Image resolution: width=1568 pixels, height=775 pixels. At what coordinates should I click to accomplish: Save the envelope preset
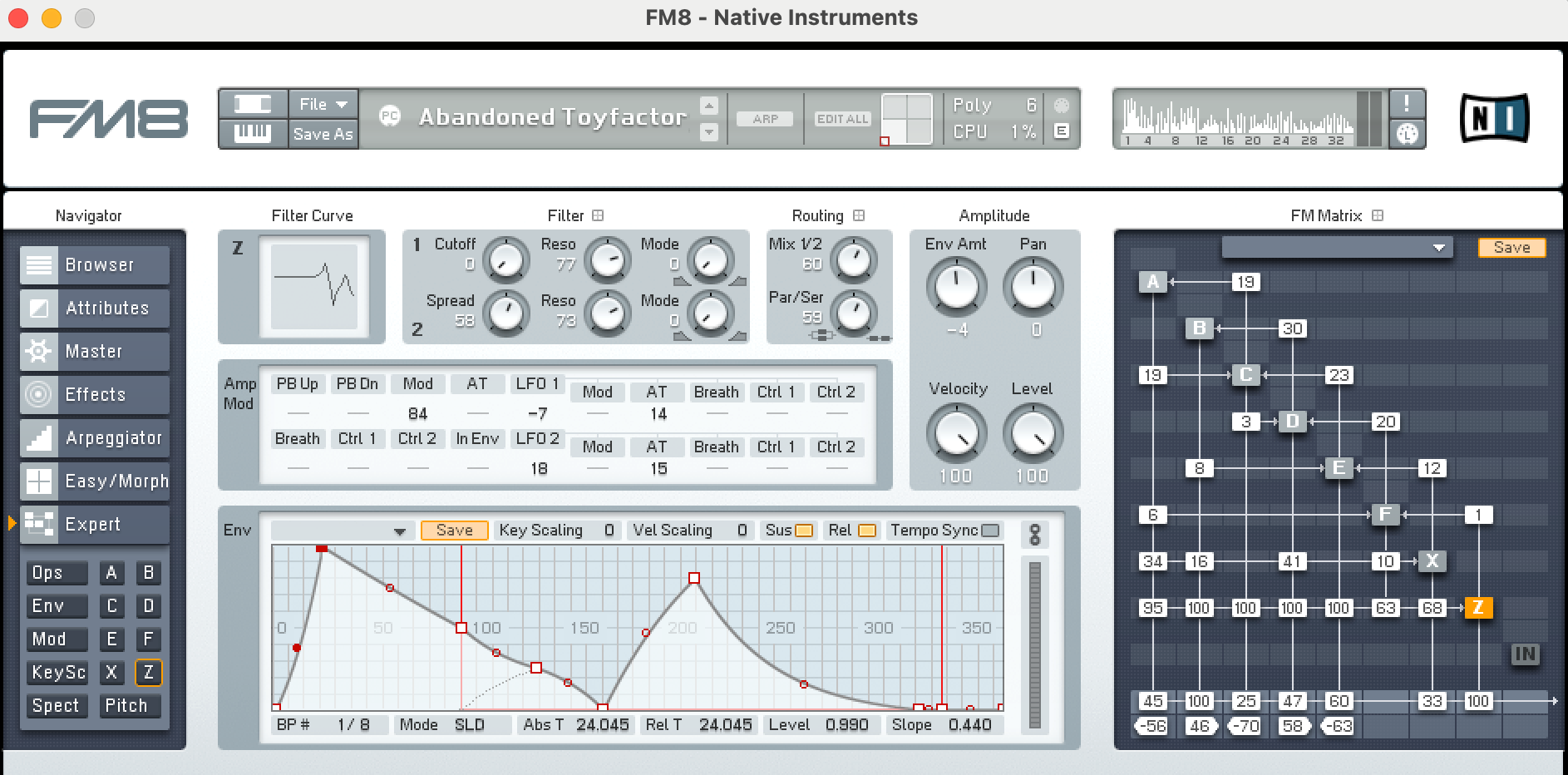tap(454, 531)
